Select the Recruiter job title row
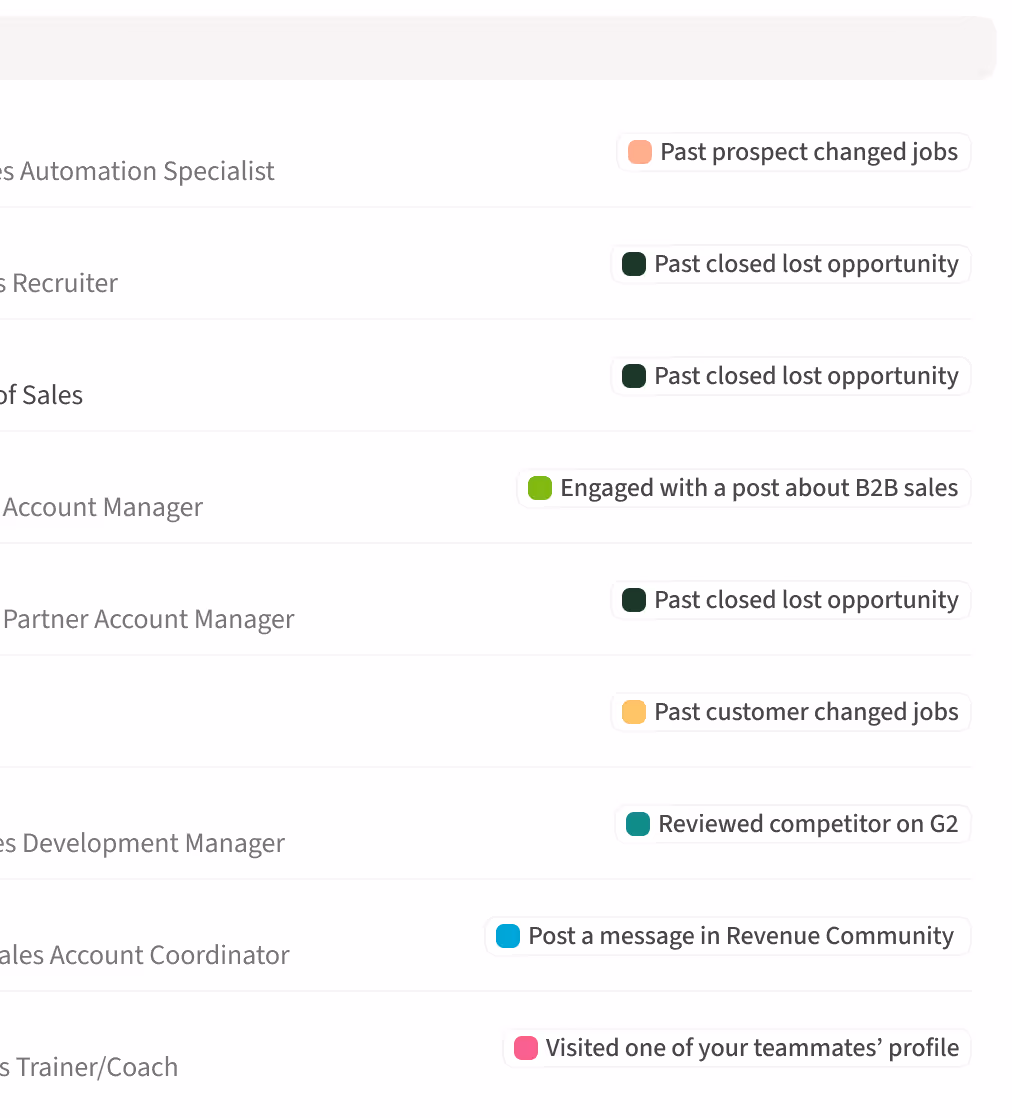 (x=60, y=283)
